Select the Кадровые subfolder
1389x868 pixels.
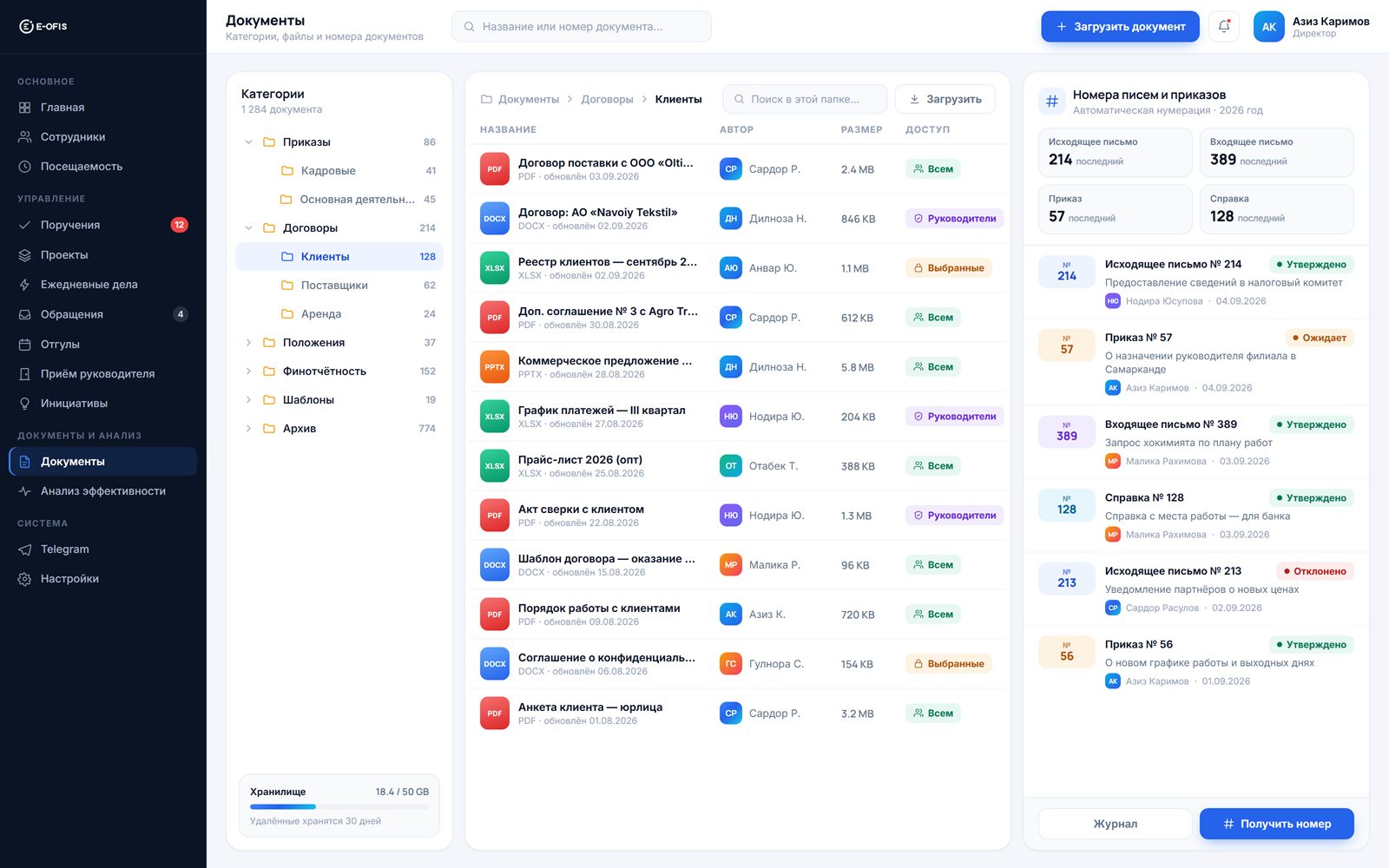(339, 171)
